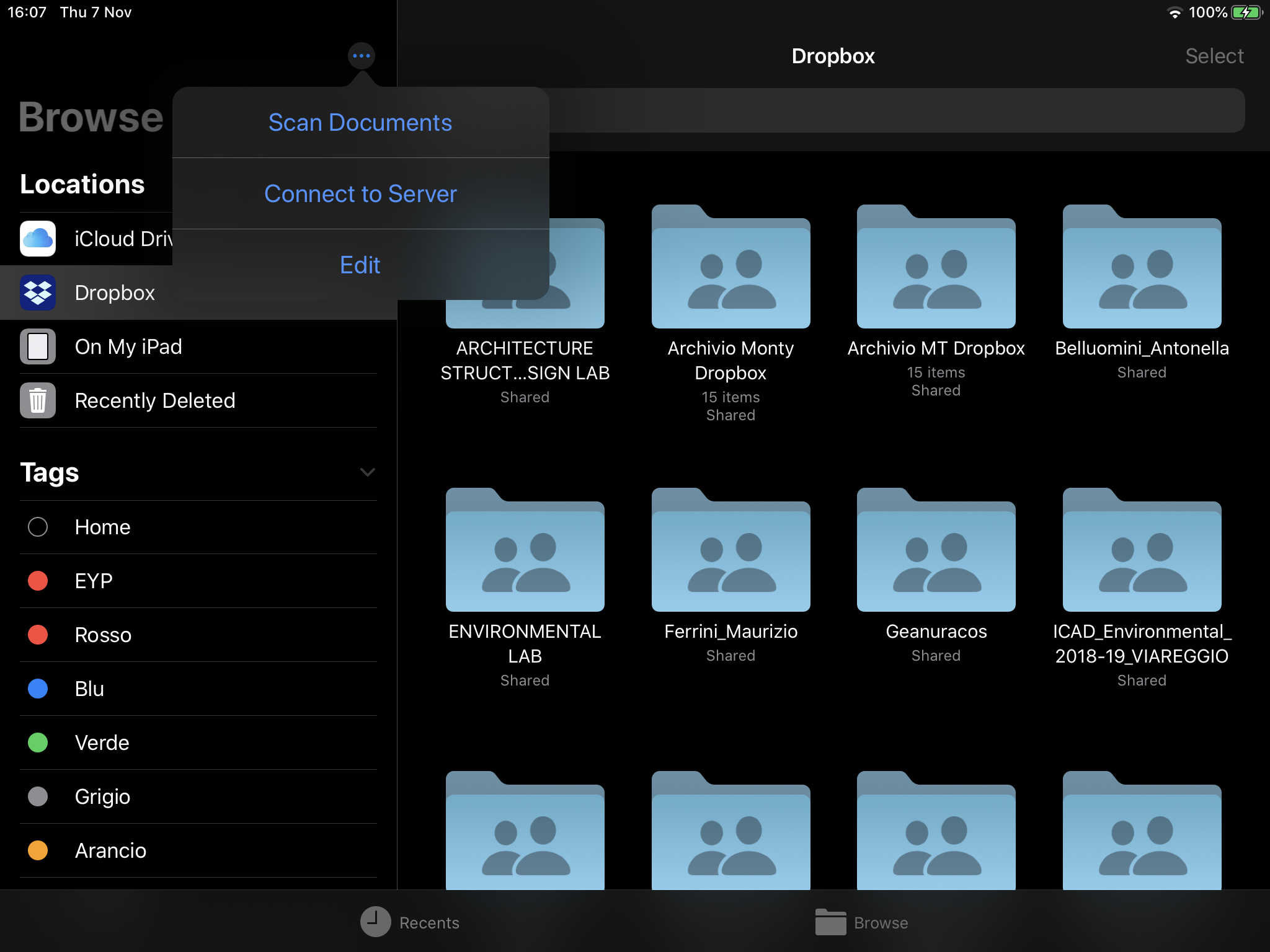The width and height of the screenshot is (1270, 952).
Task: Choose Connect to Server option
Action: [x=360, y=194]
